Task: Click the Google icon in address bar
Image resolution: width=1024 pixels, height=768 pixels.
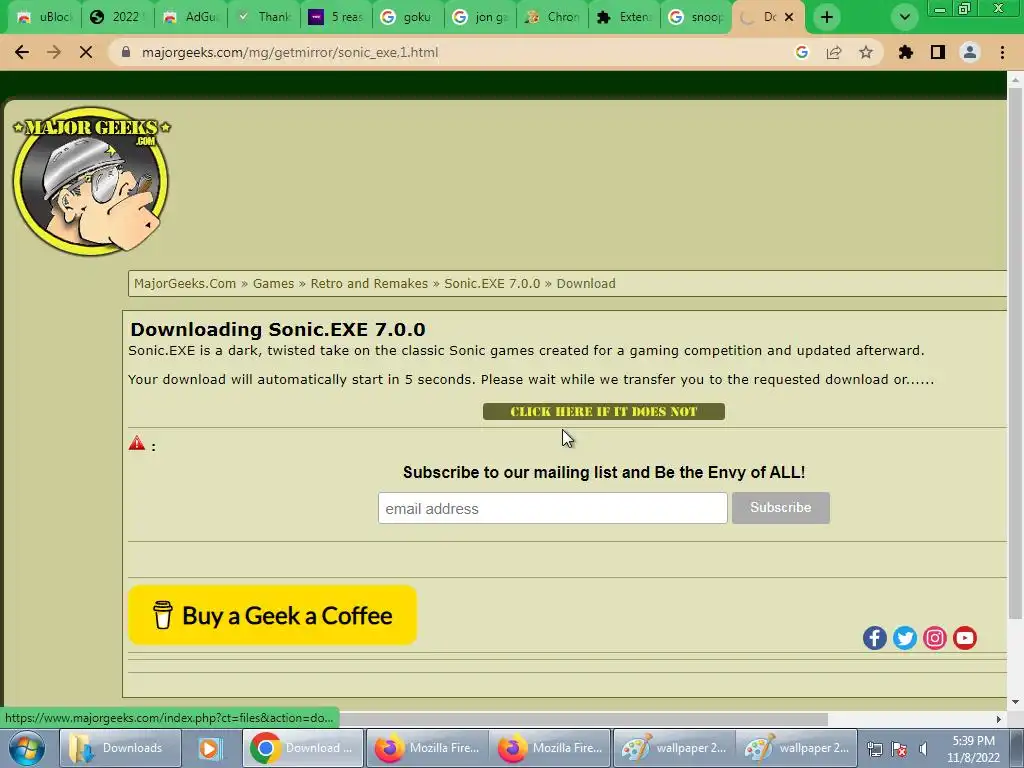Action: pyautogui.click(x=802, y=52)
